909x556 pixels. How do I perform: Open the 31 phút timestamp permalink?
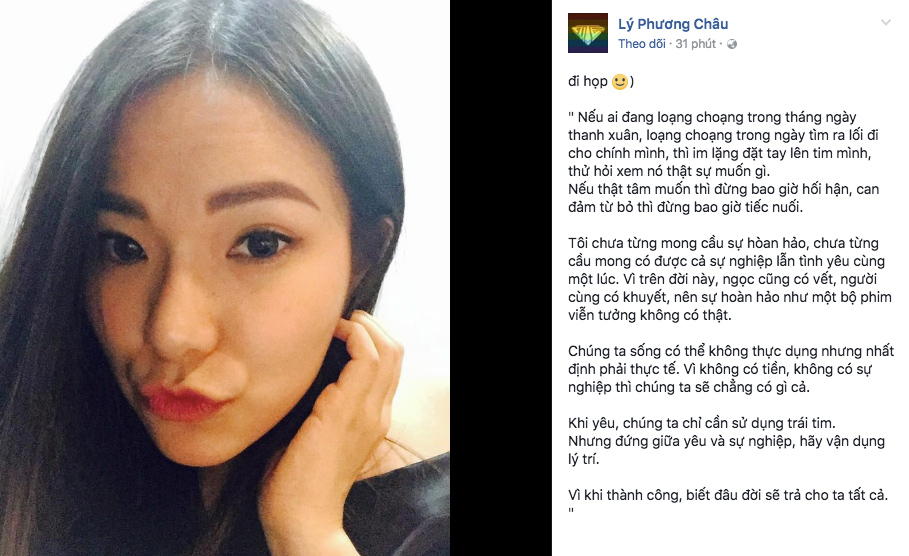point(696,44)
